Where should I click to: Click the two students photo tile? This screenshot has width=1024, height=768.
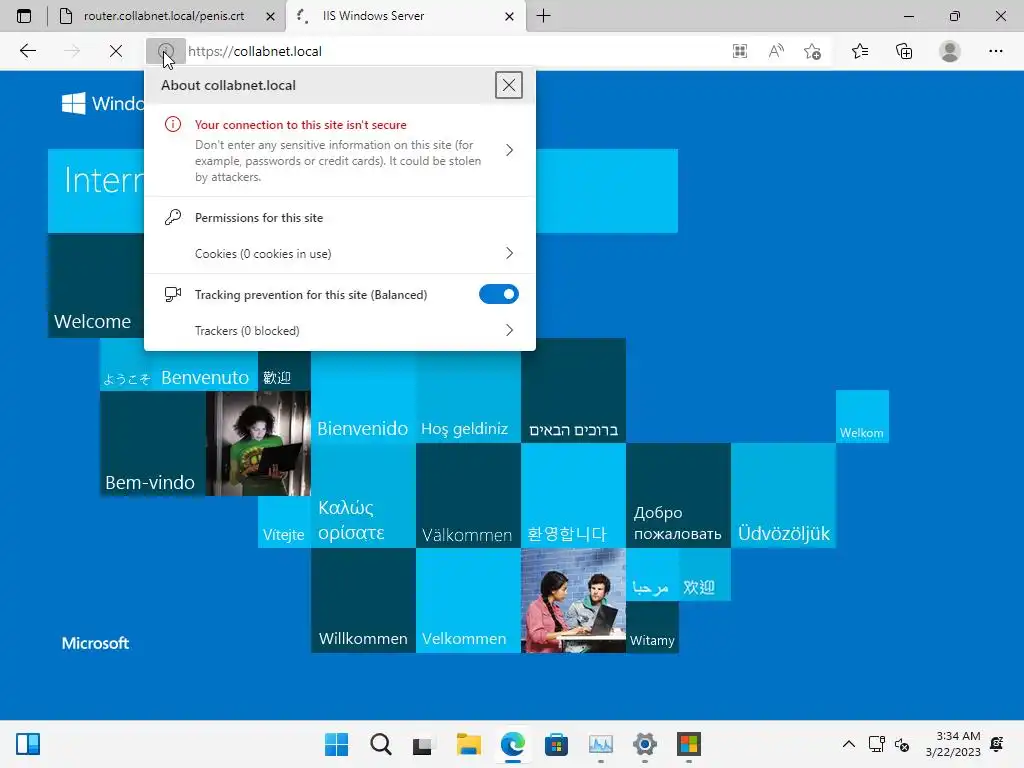573,600
